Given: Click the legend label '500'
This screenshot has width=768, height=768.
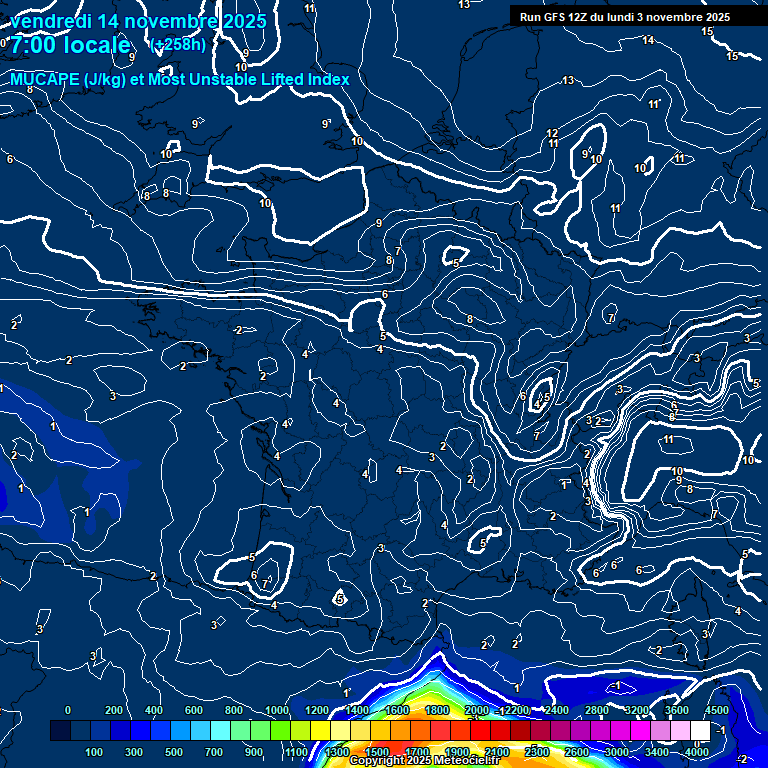Looking at the screenshot, I should point(173,752).
